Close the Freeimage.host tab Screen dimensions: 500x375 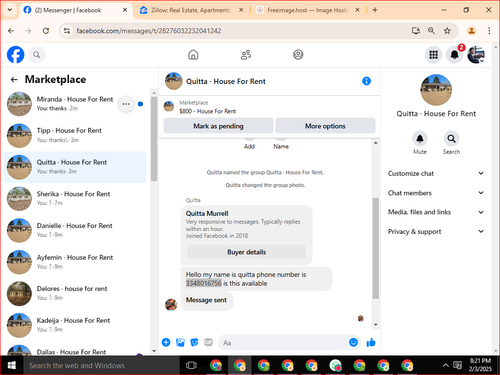coord(357,10)
